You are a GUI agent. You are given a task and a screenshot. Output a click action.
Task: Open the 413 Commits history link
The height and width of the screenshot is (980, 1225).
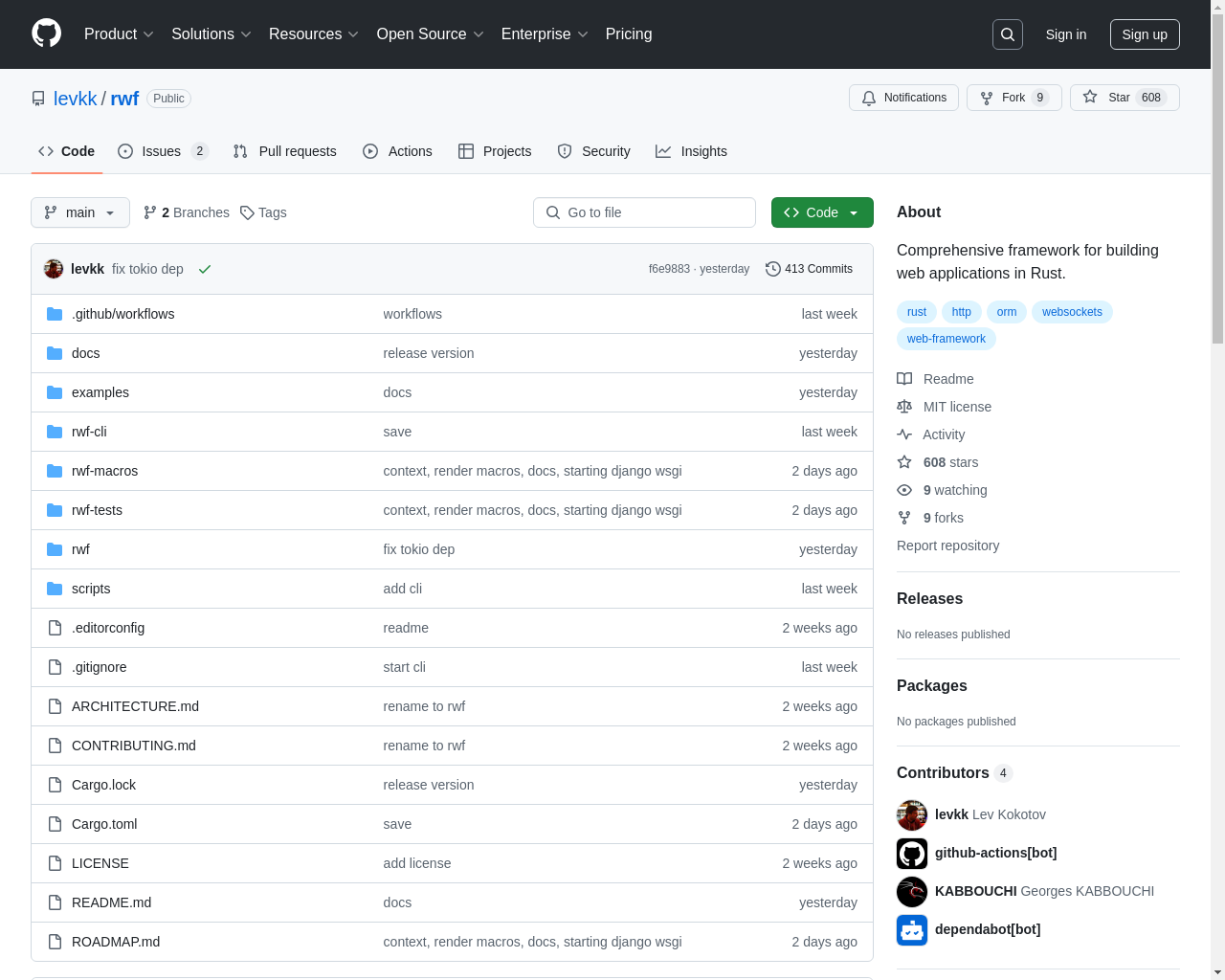coord(809,269)
